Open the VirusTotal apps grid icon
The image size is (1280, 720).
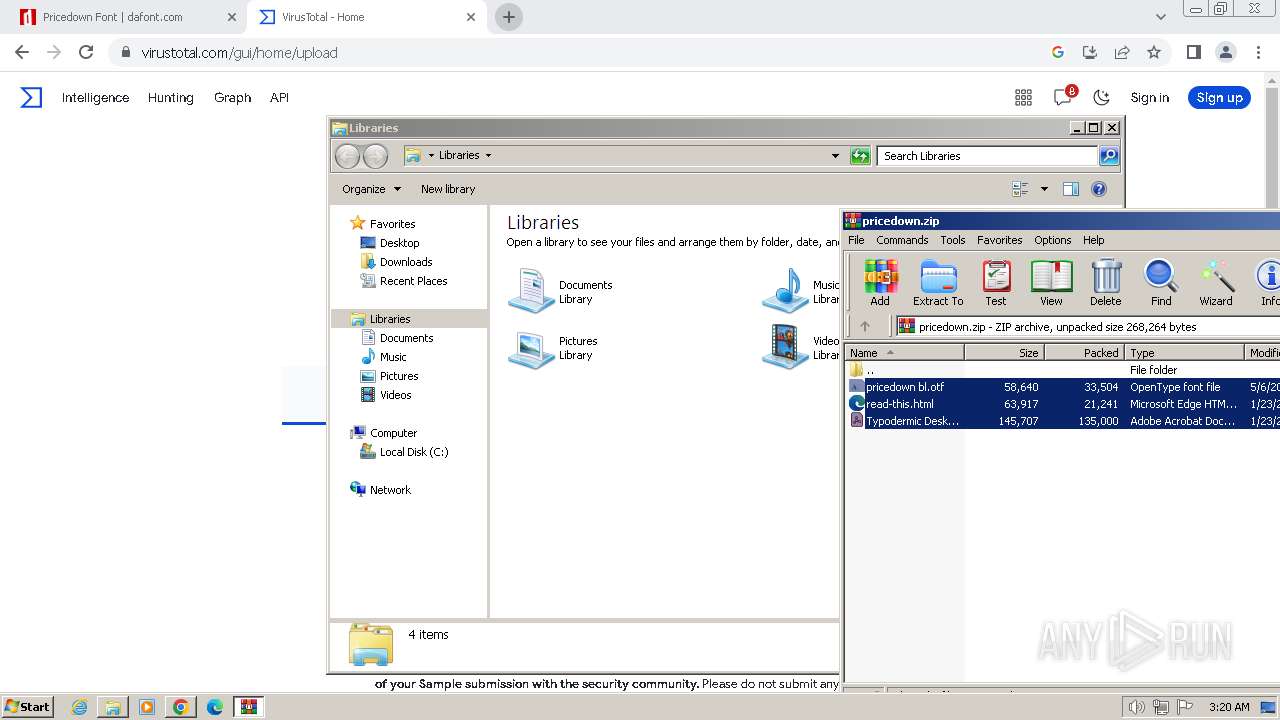tap(1023, 97)
